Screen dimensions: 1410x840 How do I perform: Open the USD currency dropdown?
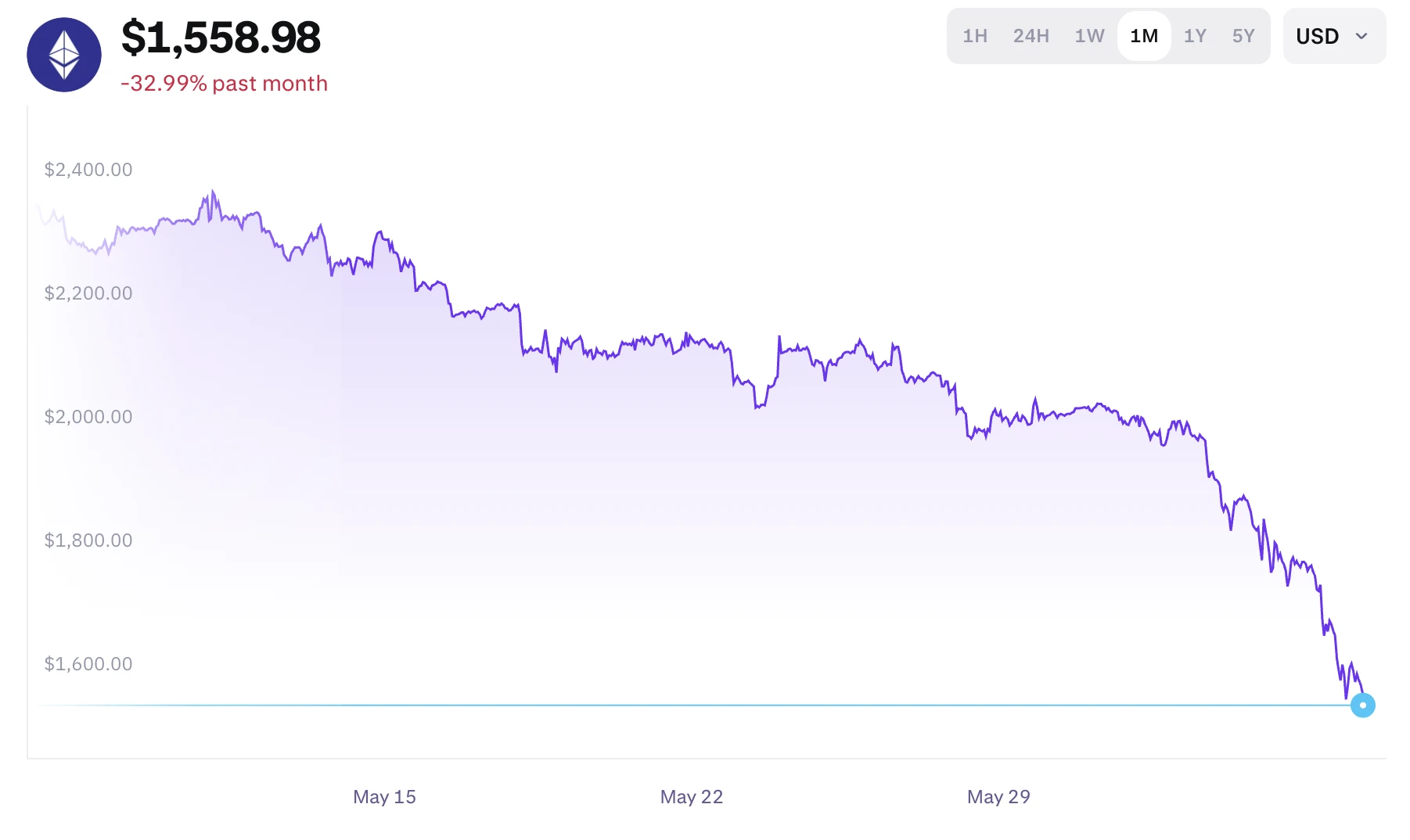[1334, 36]
